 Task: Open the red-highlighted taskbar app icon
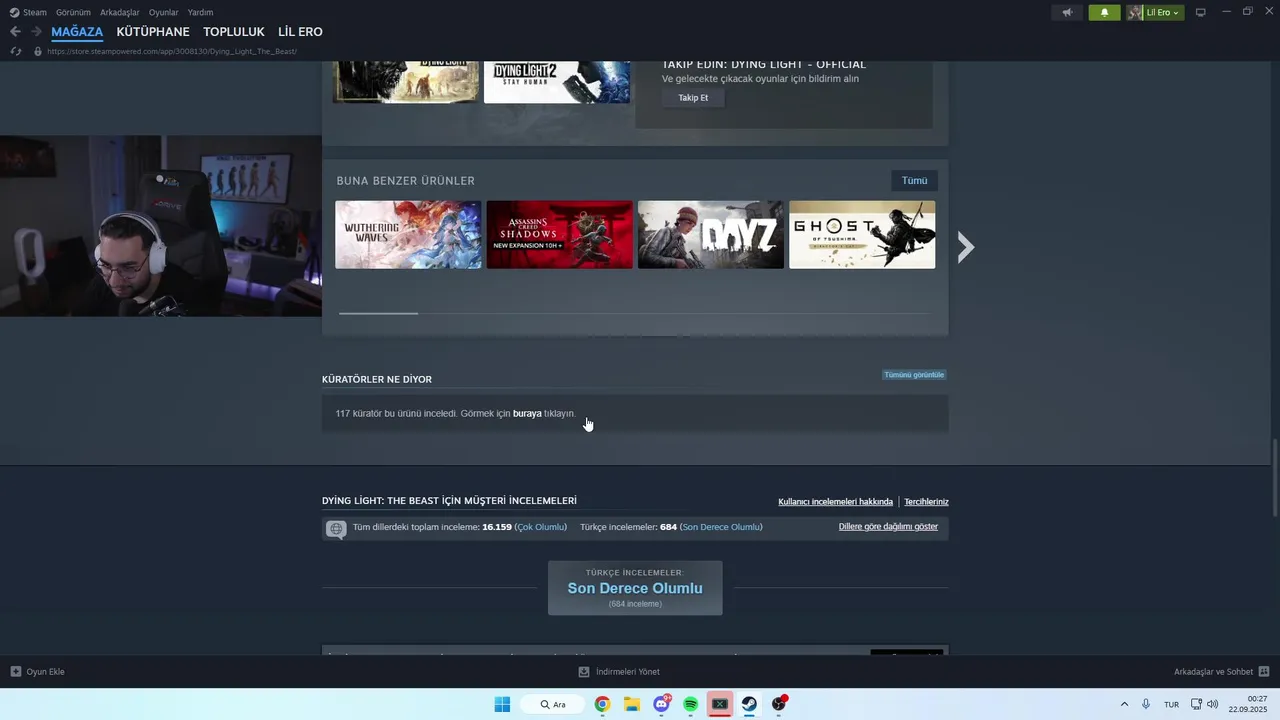[719, 704]
